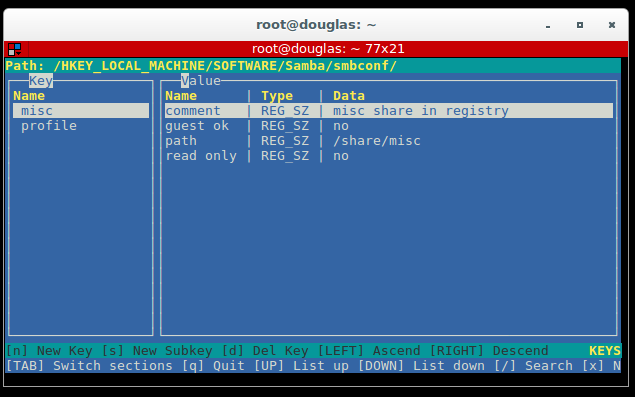The width and height of the screenshot is (635, 397).
Task: Select the path value name
Action: click(181, 141)
